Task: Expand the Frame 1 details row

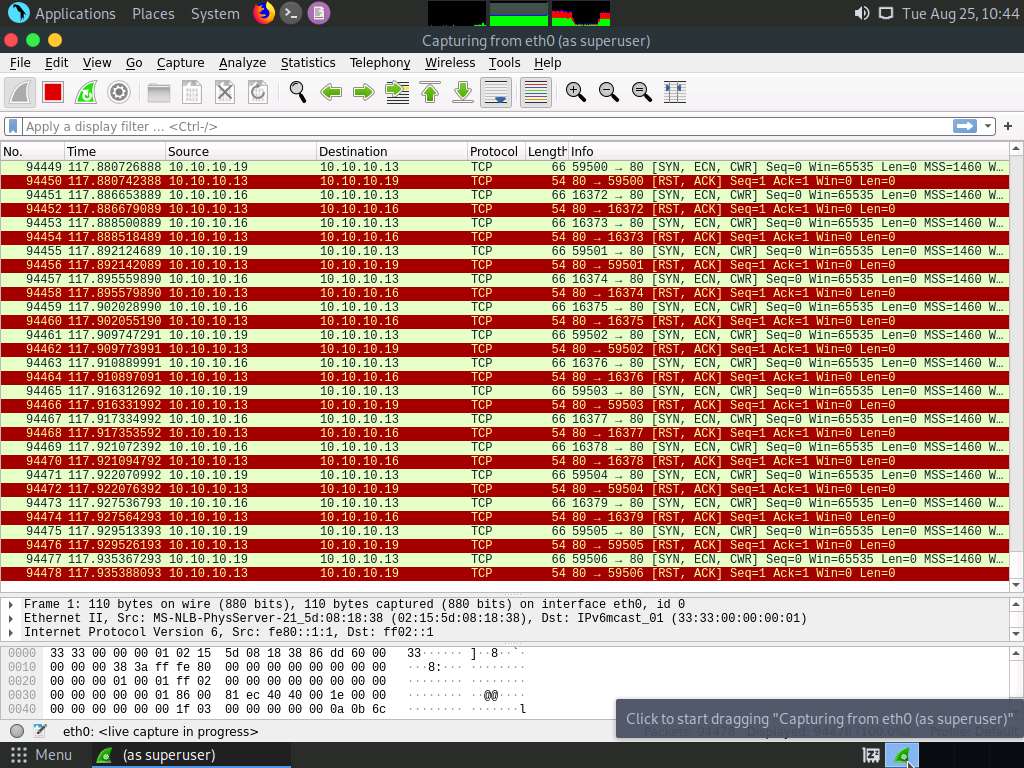Action: point(11,604)
